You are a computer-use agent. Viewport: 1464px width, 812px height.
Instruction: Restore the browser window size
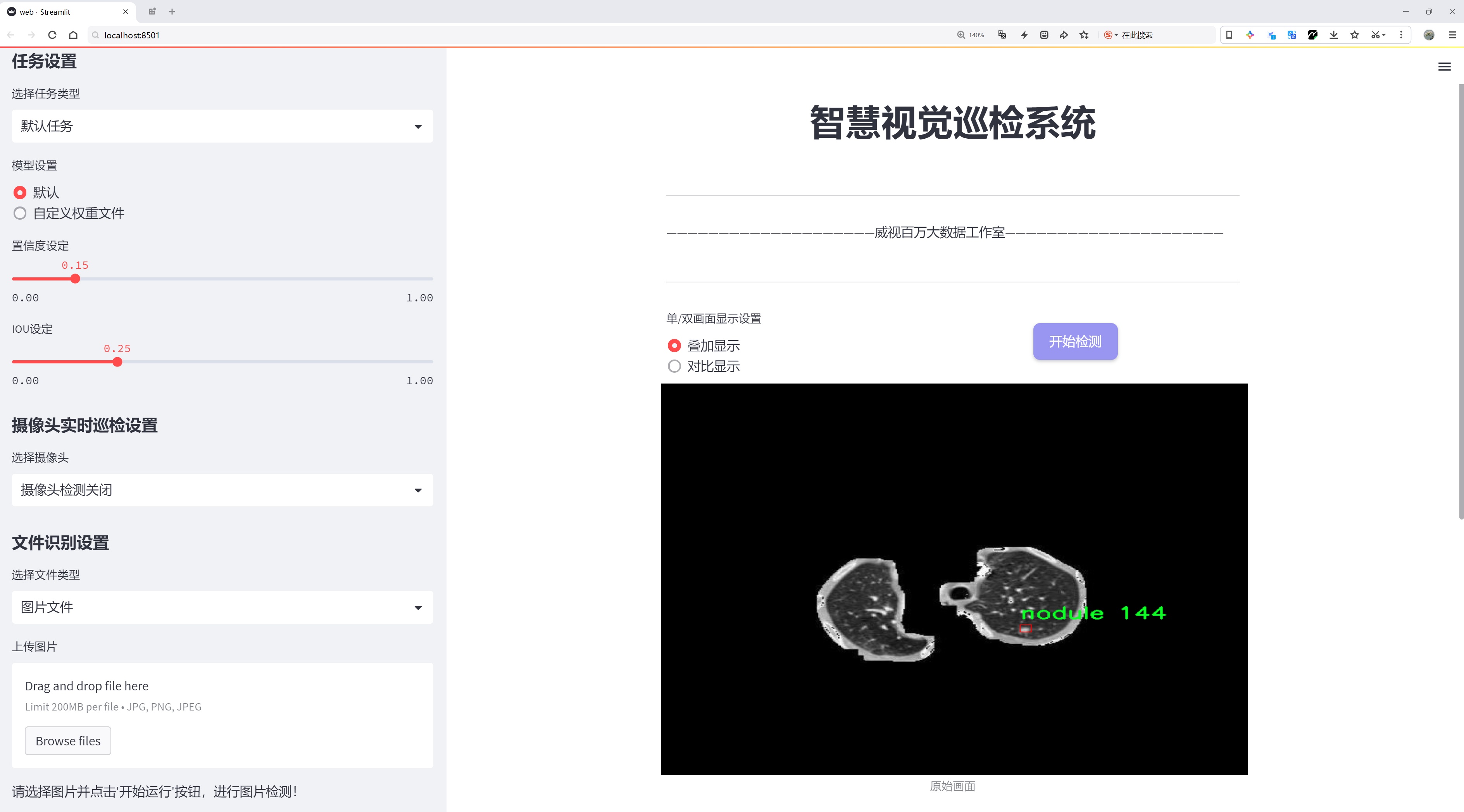point(1429,11)
